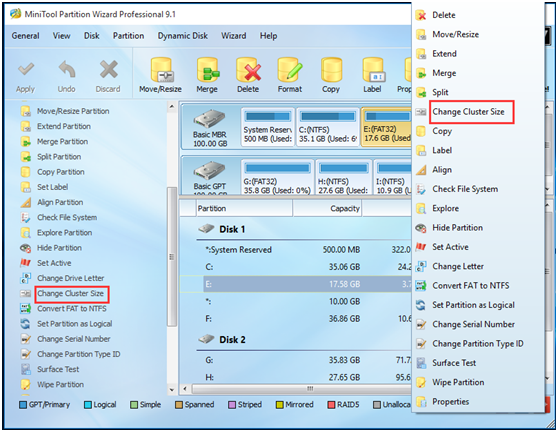This screenshot has width=558, height=432.
Task: Click Merge Partition sidebar link
Action: [62, 142]
